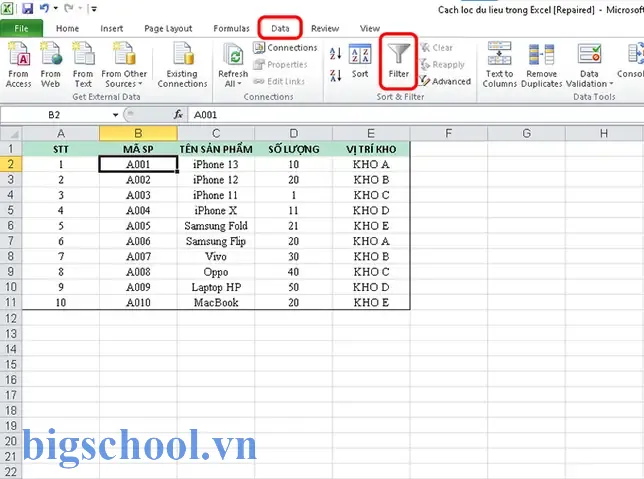644x479 pixels.
Task: Expand the Refresh All dropdown arrow
Action: 239,84
